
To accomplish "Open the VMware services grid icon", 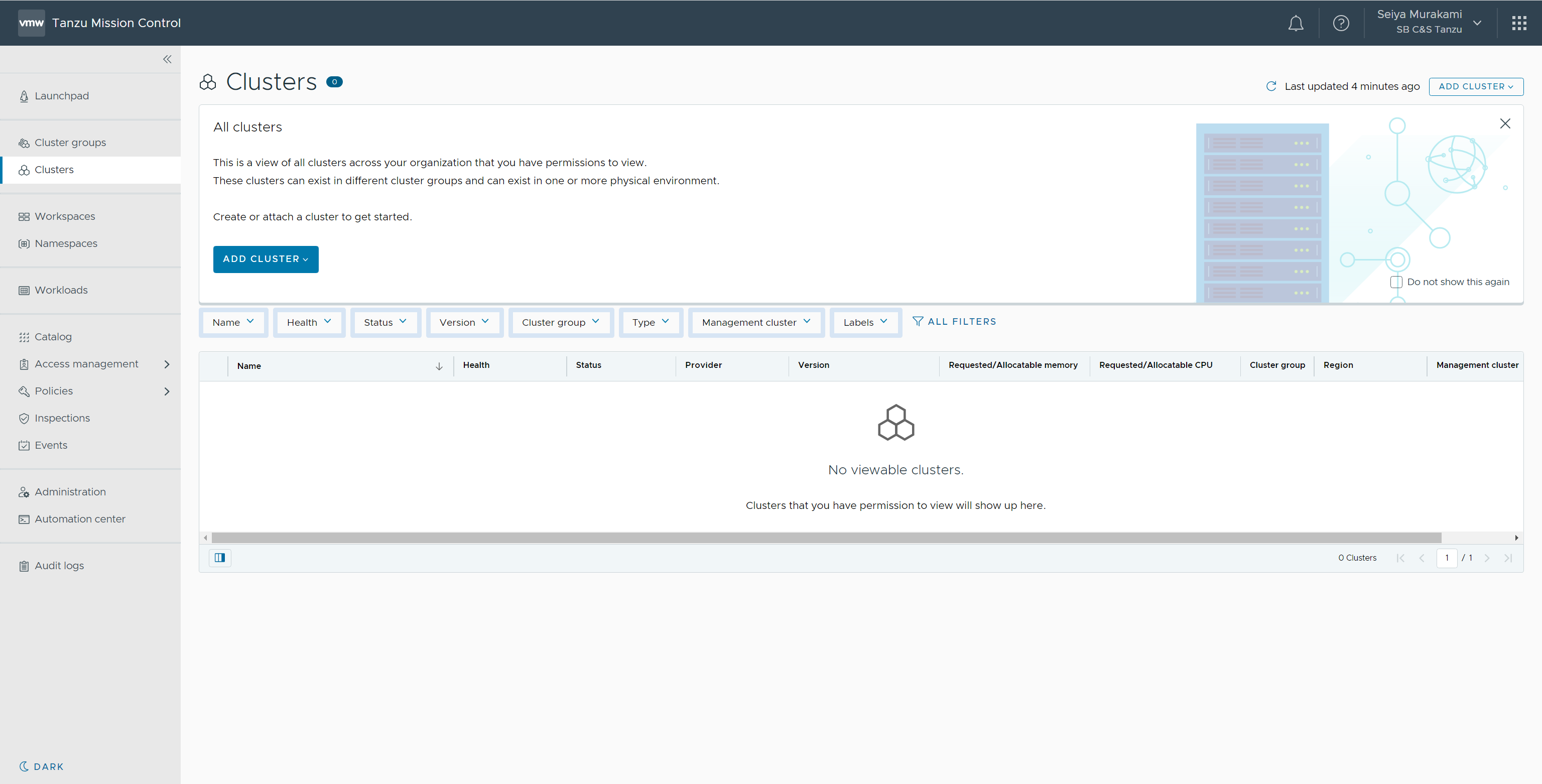I will click(1518, 24).
